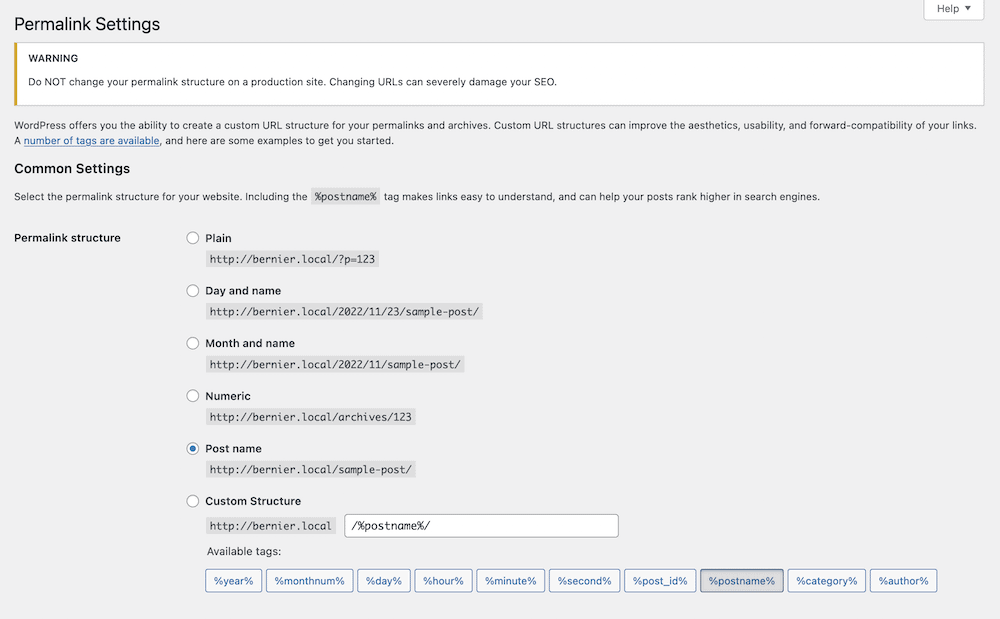Click the Common Settings heading
The height and width of the screenshot is (619, 1000).
coord(72,168)
